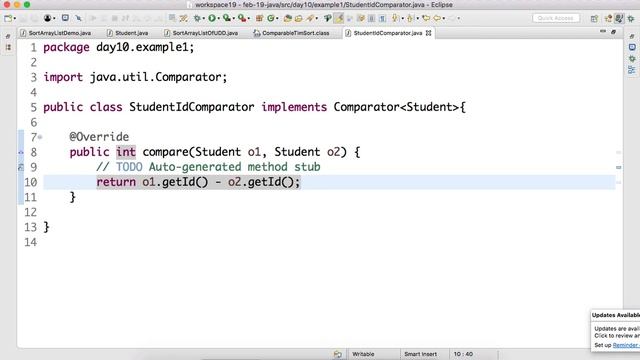Screen dimensions: 640x360
Task: Click the Open Type icon
Action: [x=287, y=18]
